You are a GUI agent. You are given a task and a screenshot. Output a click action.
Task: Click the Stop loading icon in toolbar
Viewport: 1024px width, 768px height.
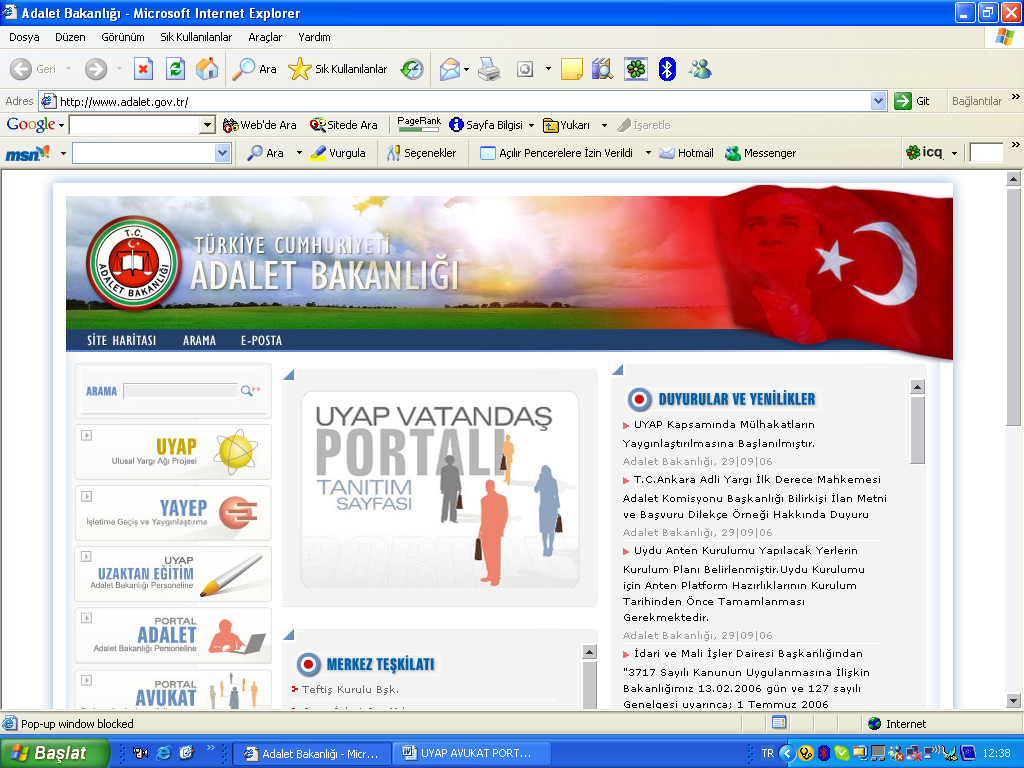[143, 69]
